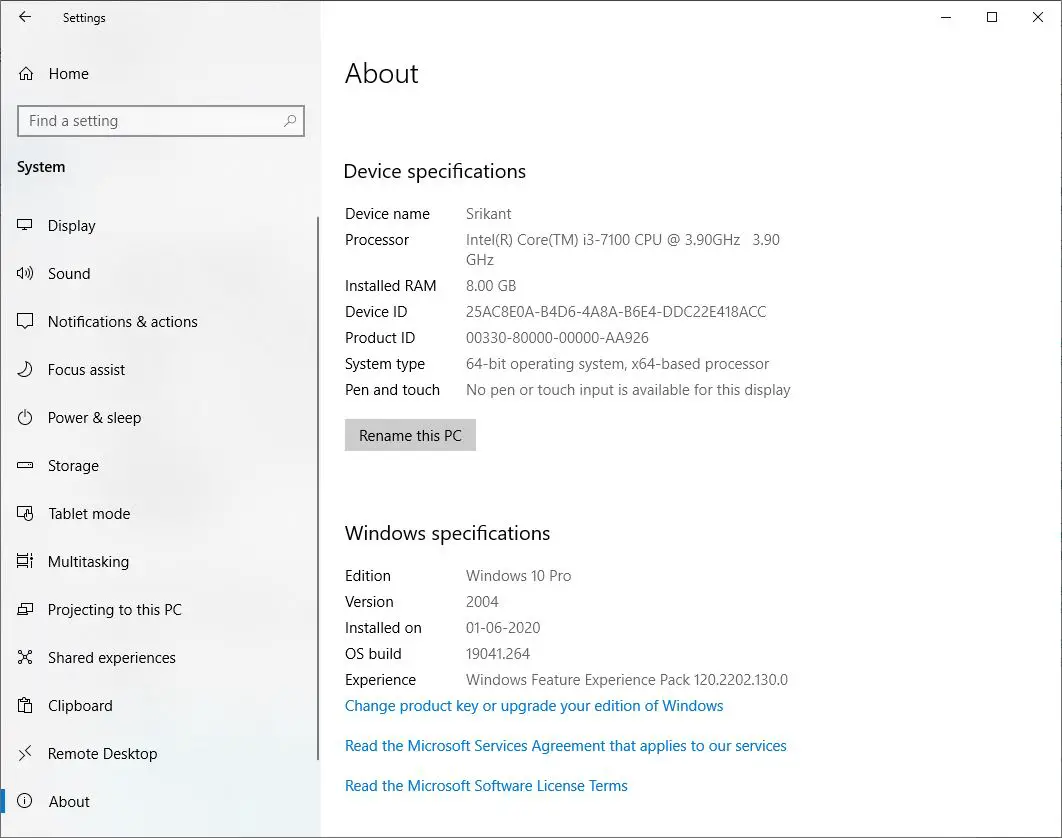Click the Device ID value 25AC8E0A-B4D6

(616, 312)
